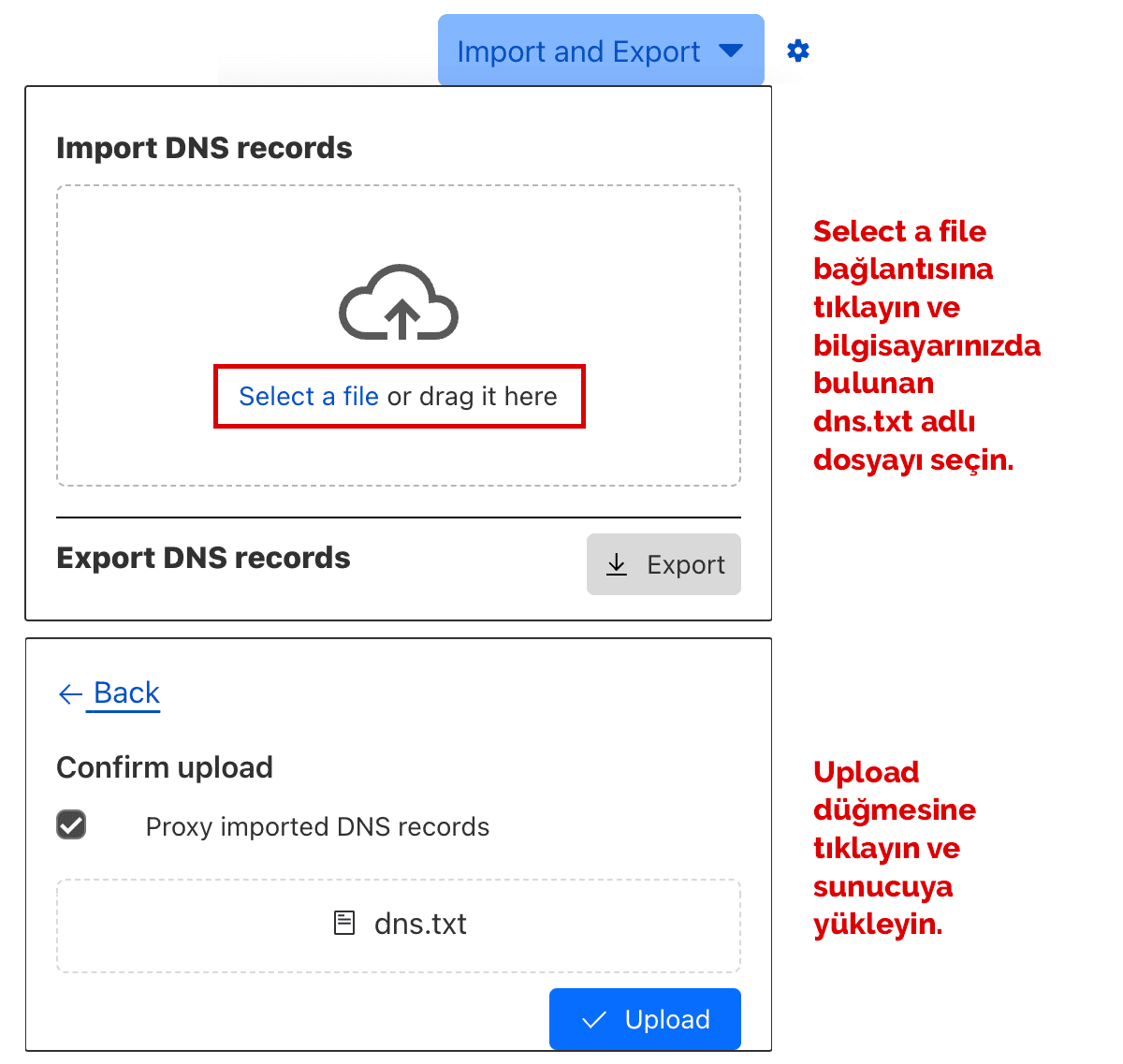Click the dns.txt file entry
Viewport: 1123px width, 1064px height.
(x=400, y=923)
